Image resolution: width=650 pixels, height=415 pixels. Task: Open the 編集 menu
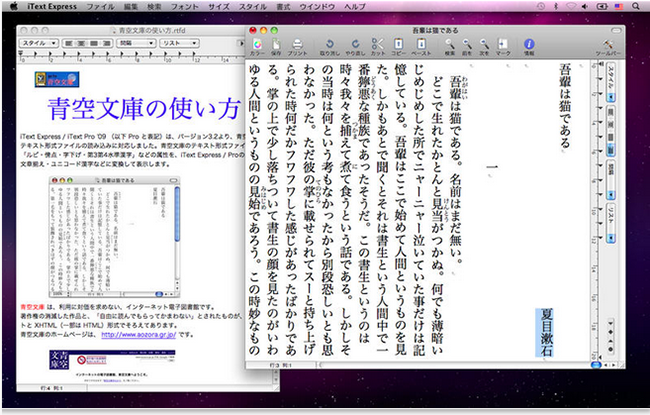point(131,6)
